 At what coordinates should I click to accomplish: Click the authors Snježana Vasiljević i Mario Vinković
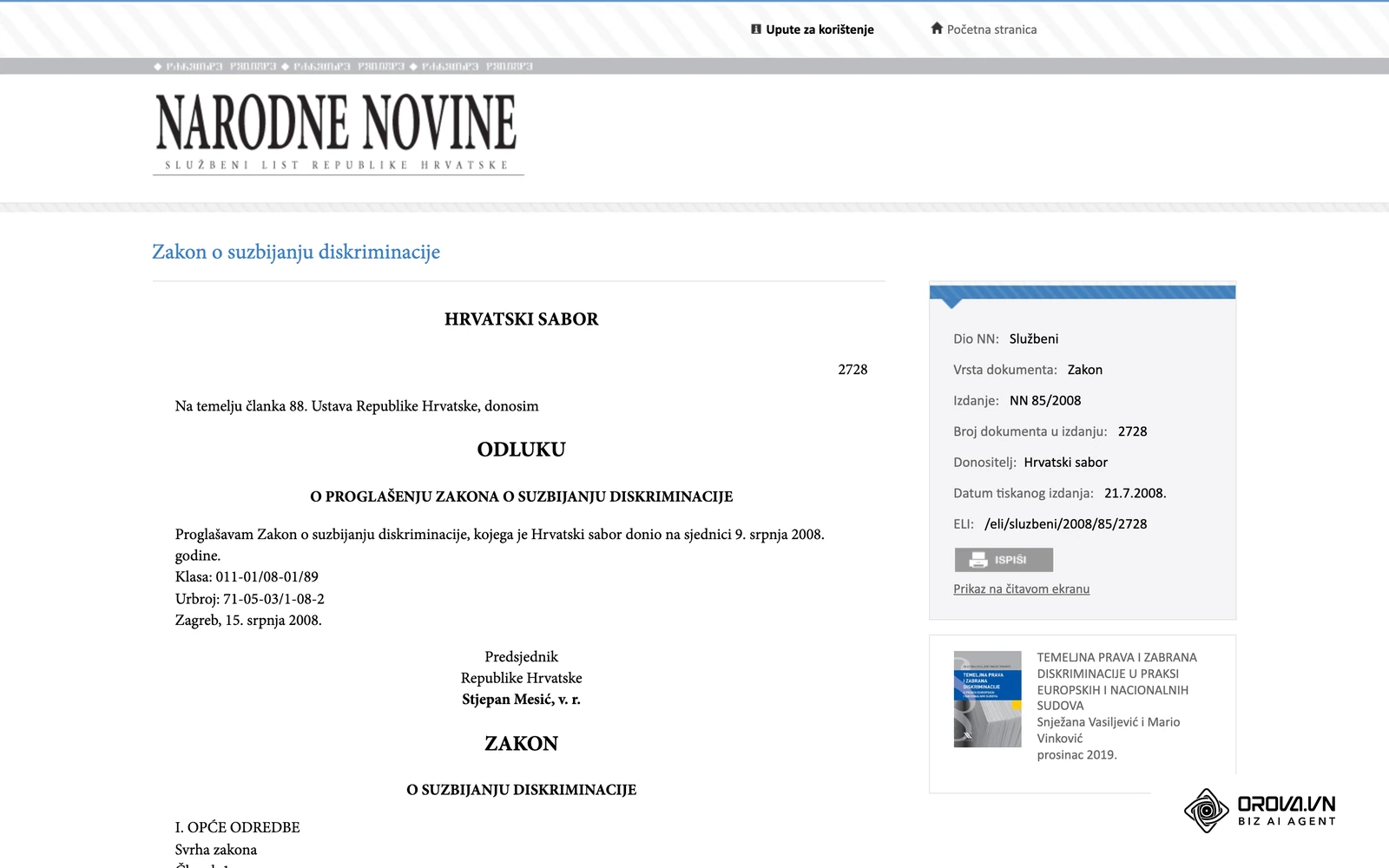point(1108,730)
